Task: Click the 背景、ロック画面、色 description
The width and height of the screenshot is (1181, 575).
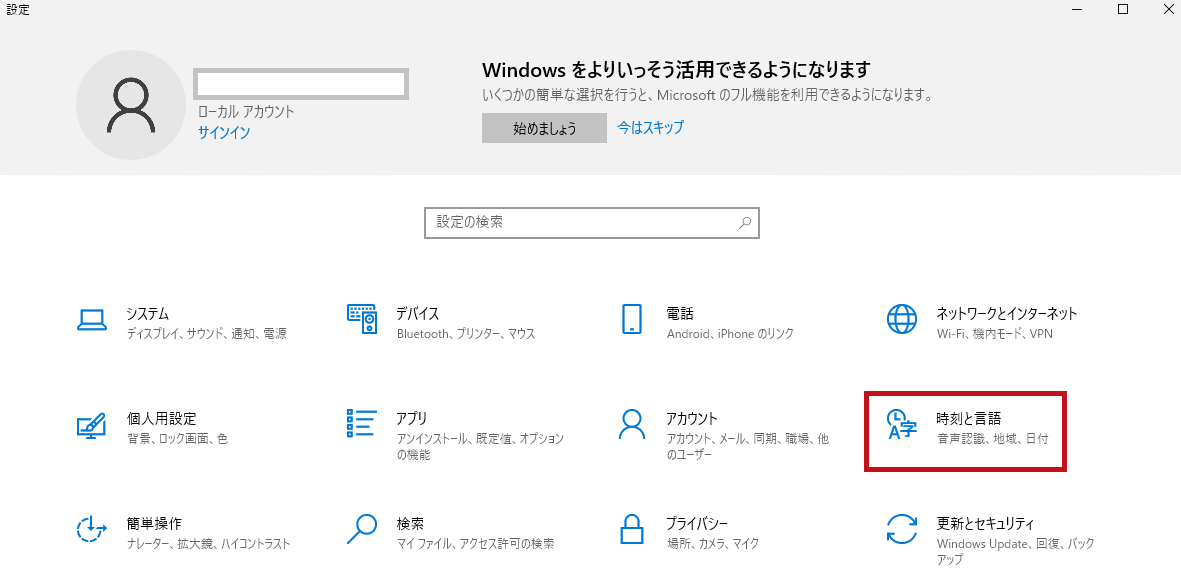Action: click(x=177, y=439)
